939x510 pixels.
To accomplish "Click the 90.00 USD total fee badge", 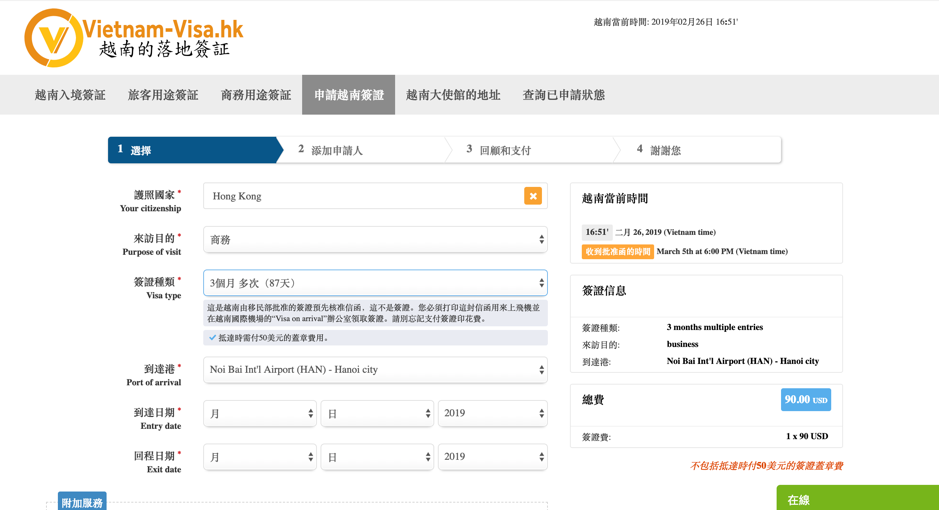I will point(806,400).
